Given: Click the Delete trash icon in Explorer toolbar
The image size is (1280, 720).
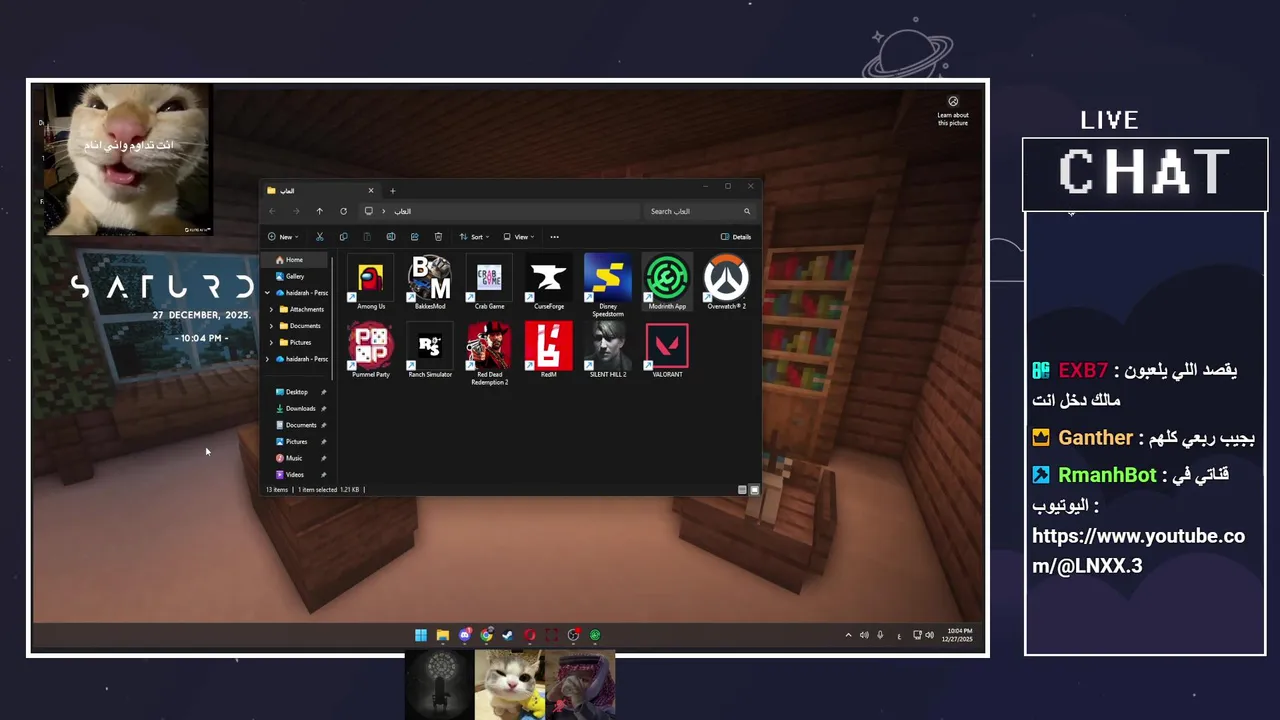Looking at the screenshot, I should pos(438,237).
